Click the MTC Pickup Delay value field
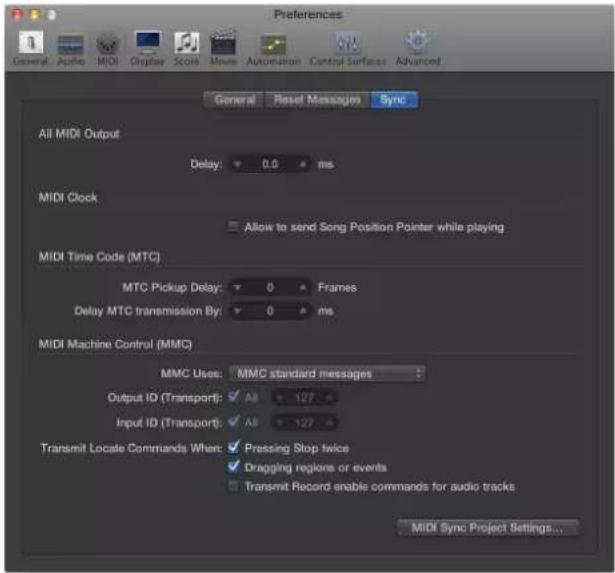Screen dimensions: 615x573 (270, 287)
